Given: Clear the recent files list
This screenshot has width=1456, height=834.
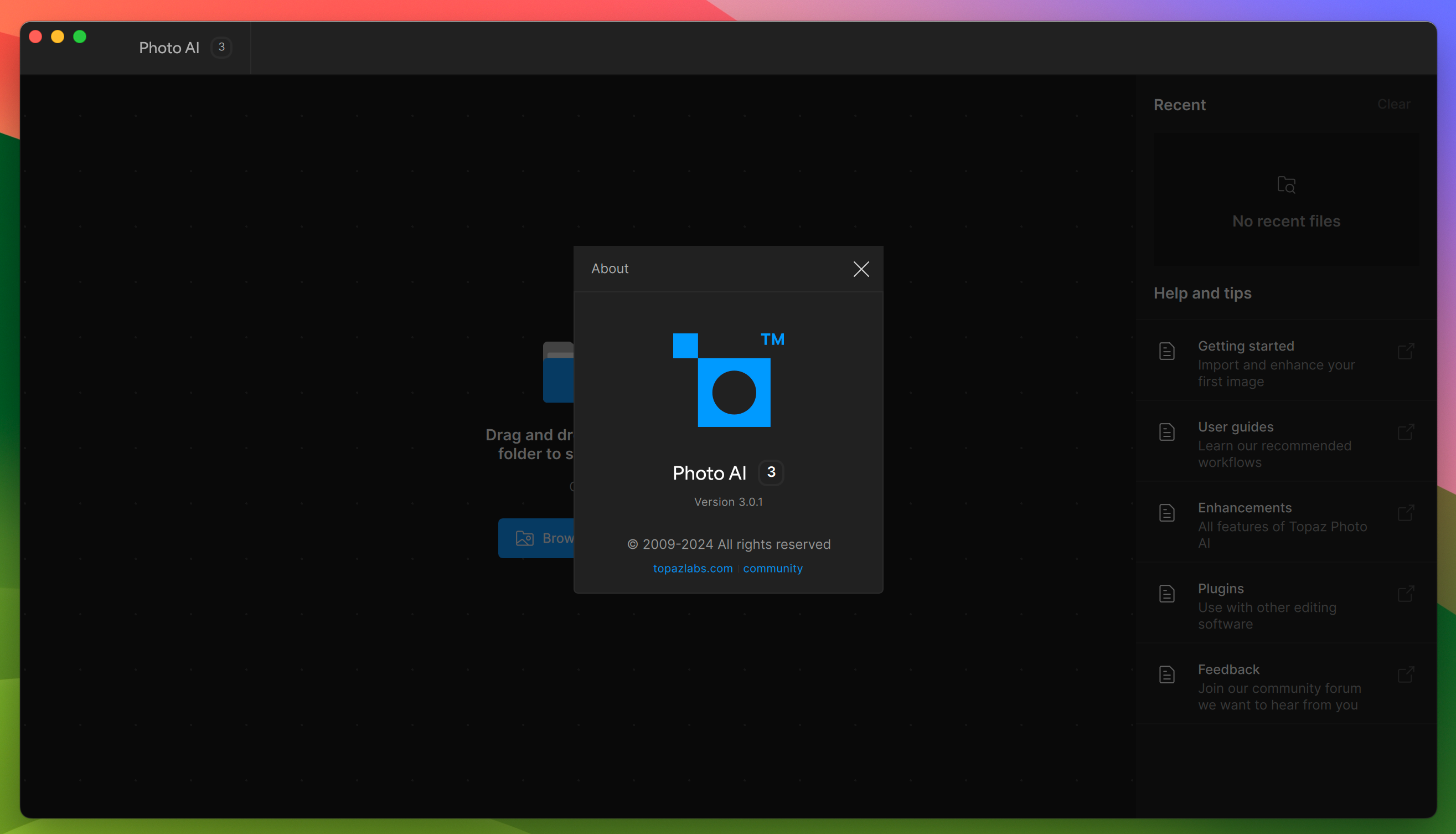Looking at the screenshot, I should 1393,104.
